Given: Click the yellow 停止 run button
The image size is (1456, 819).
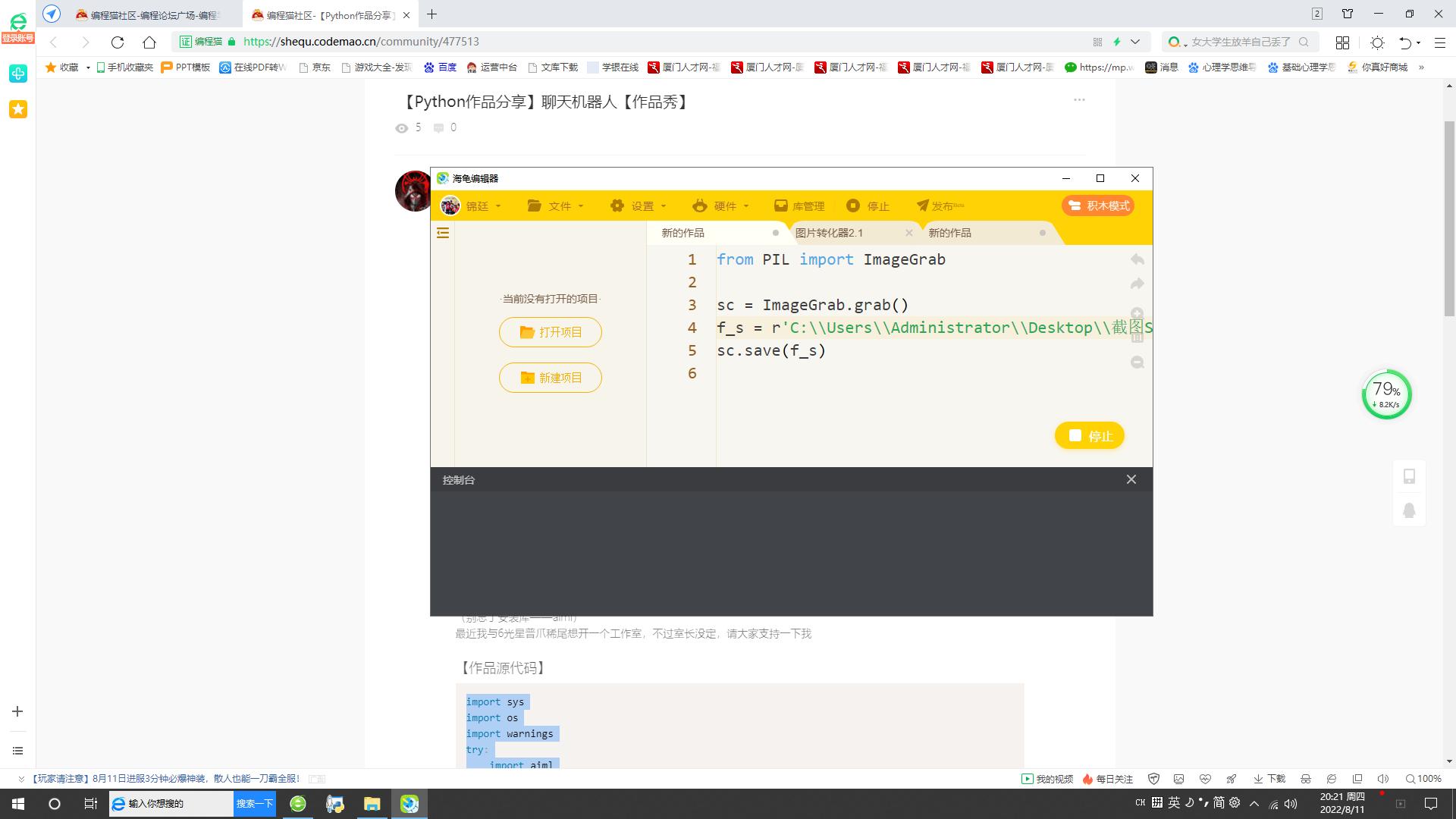Looking at the screenshot, I should pyautogui.click(x=1090, y=436).
